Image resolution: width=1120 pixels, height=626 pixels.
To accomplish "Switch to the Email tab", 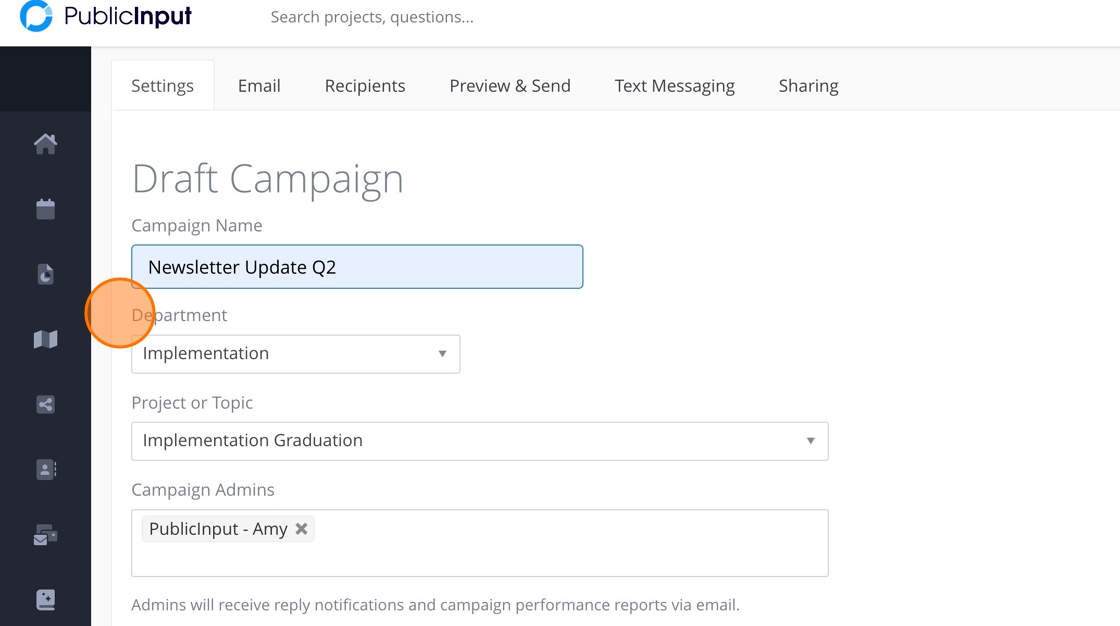I will pos(259,86).
